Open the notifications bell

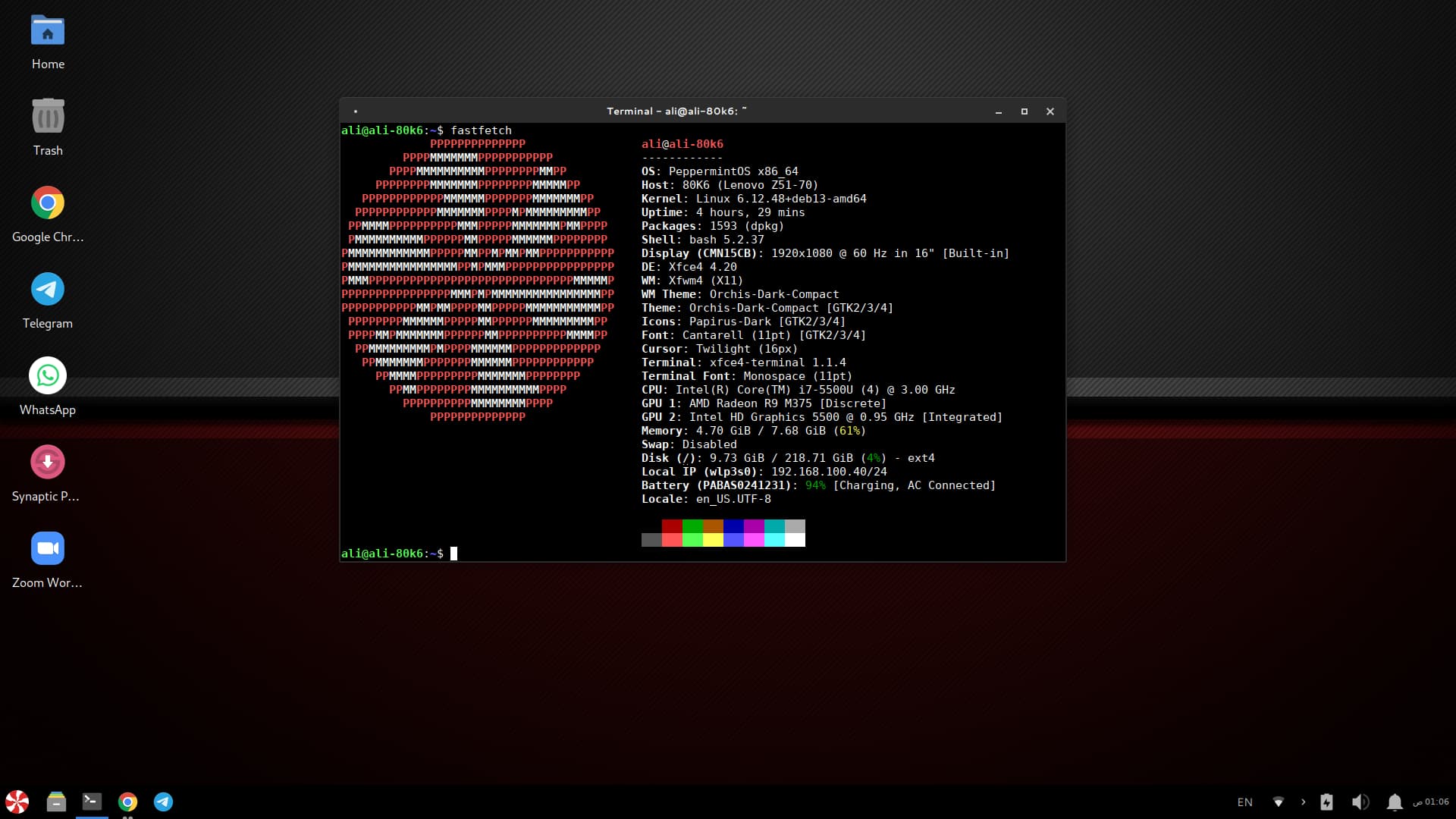[x=1394, y=802]
